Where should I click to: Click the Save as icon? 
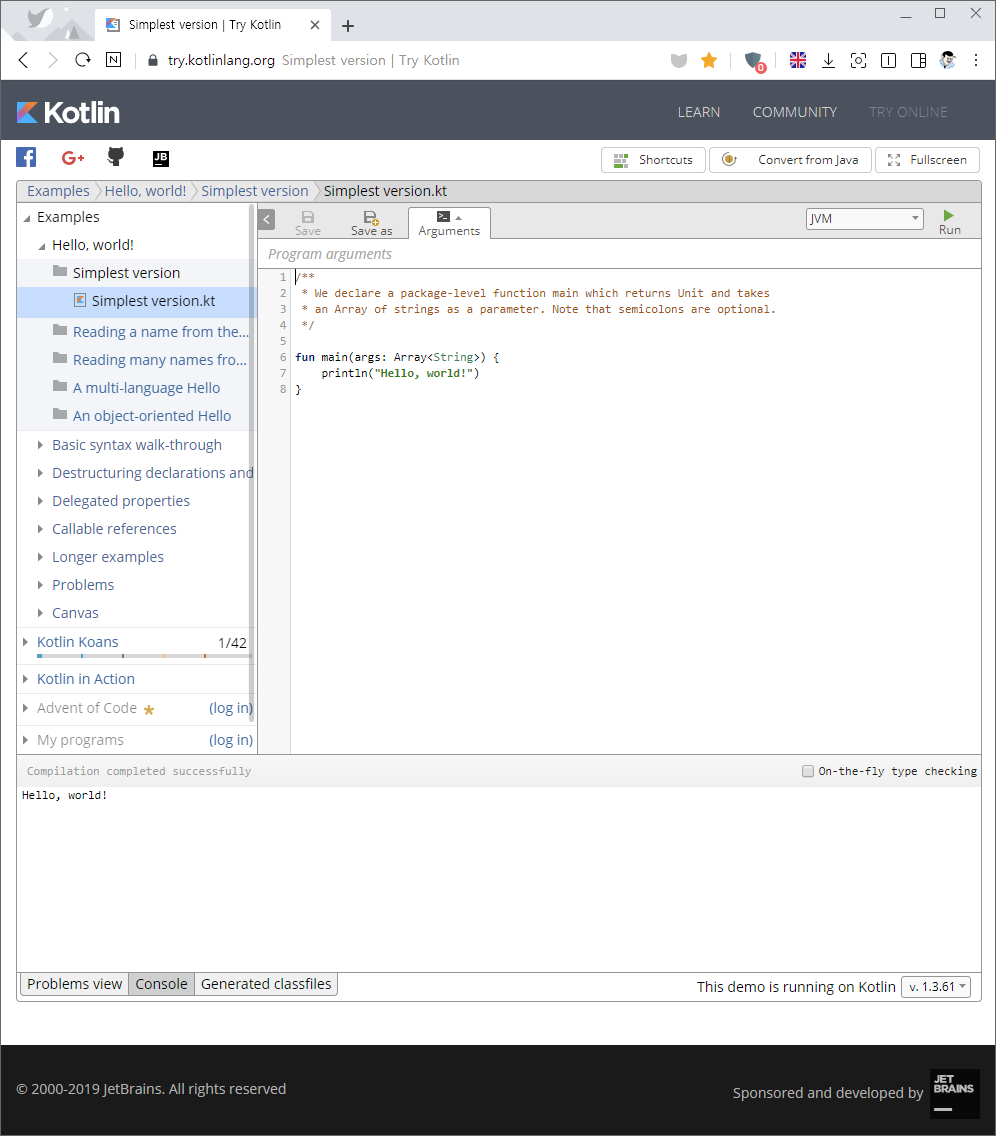pyautogui.click(x=371, y=222)
